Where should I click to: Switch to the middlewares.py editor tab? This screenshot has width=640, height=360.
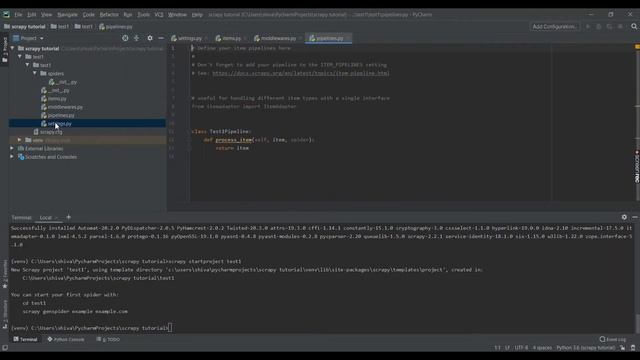[278, 38]
